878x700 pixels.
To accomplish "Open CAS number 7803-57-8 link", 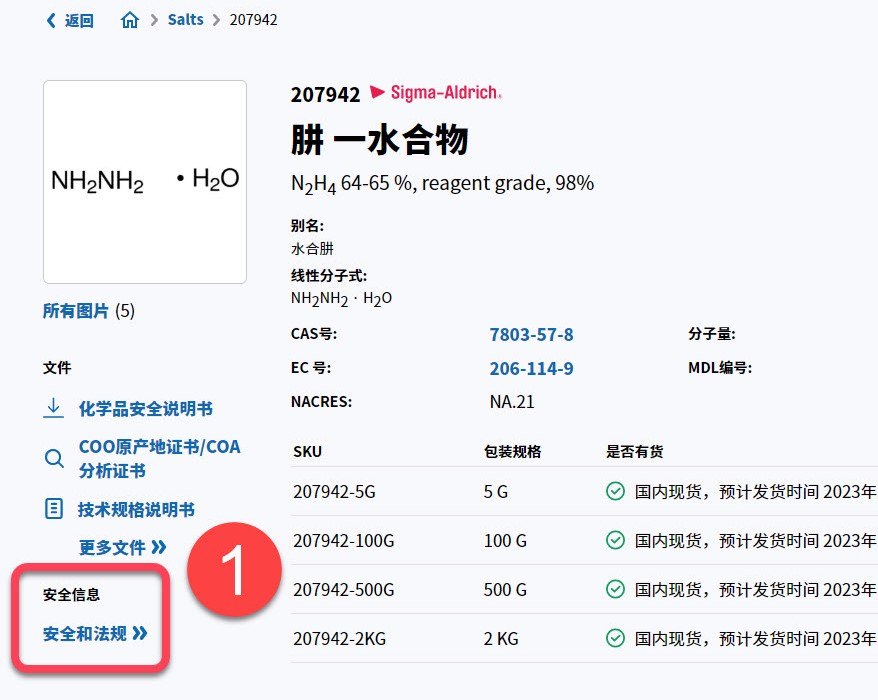I will tap(531, 334).
